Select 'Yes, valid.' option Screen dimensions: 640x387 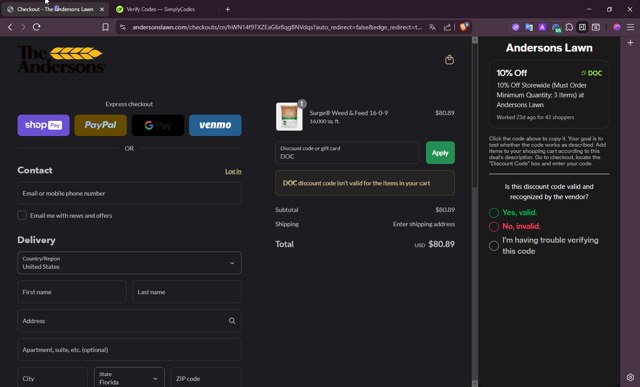click(x=494, y=212)
